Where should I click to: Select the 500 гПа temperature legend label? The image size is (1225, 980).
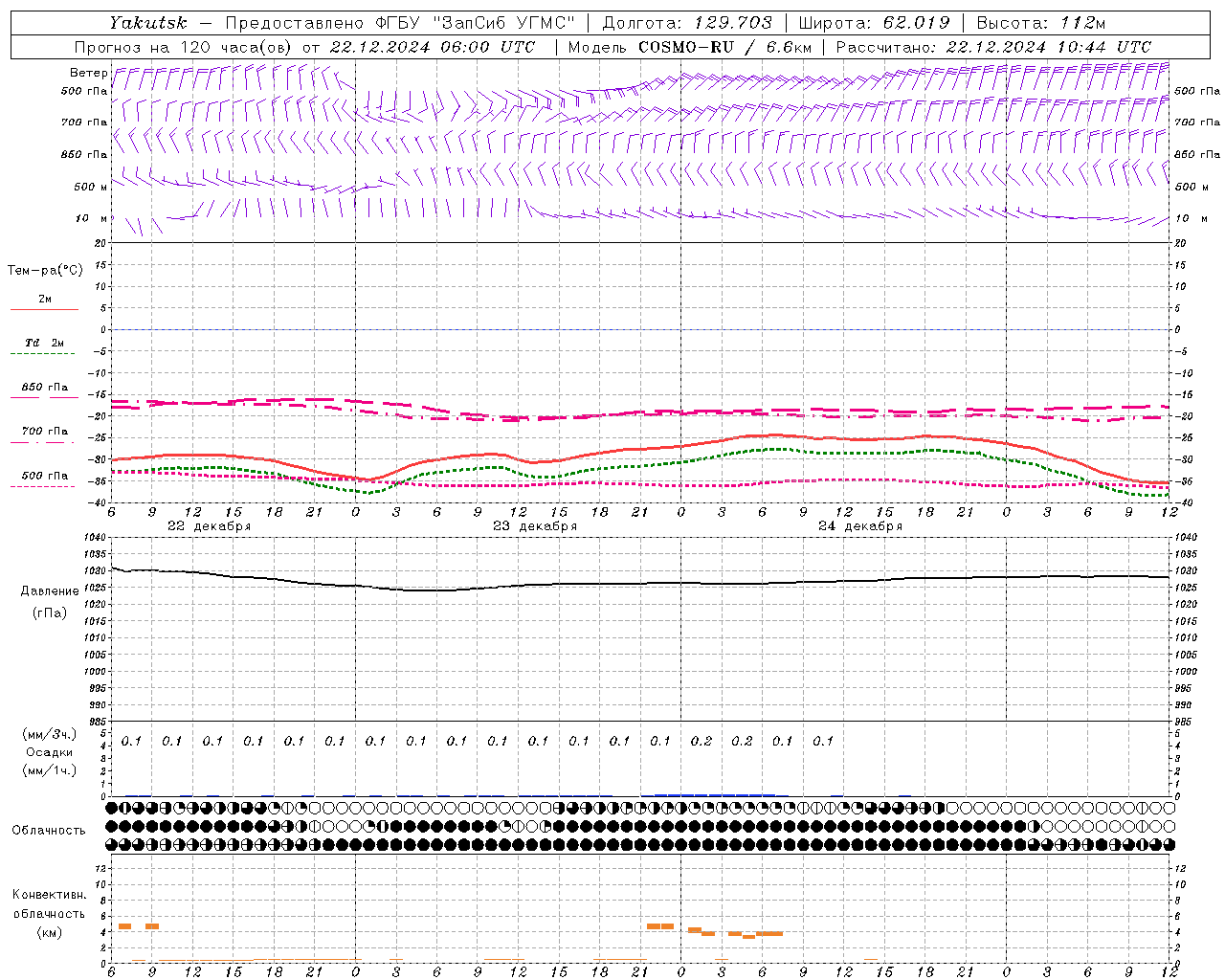[x=45, y=475]
